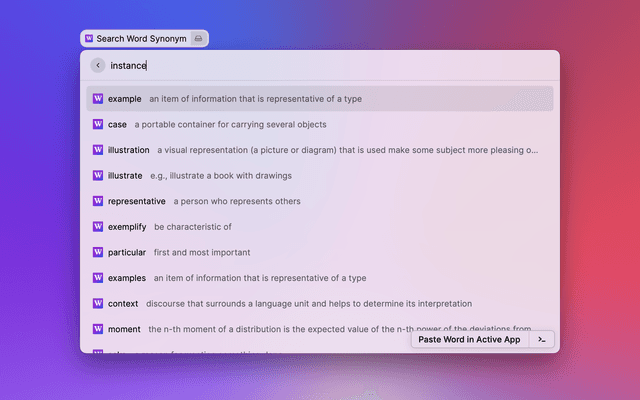Click the icon next to 'exemplify'

click(x=98, y=227)
